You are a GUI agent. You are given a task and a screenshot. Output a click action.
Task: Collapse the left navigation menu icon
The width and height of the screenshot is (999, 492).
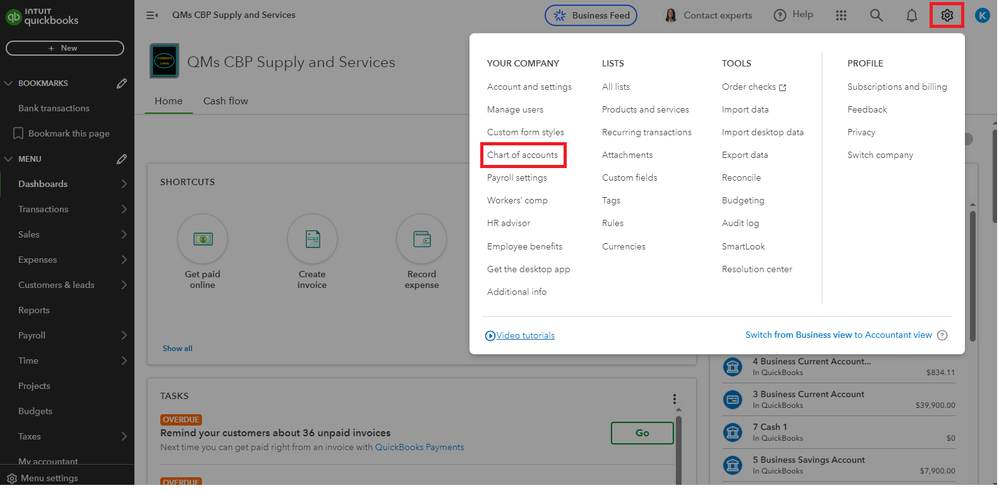pyautogui.click(x=152, y=15)
